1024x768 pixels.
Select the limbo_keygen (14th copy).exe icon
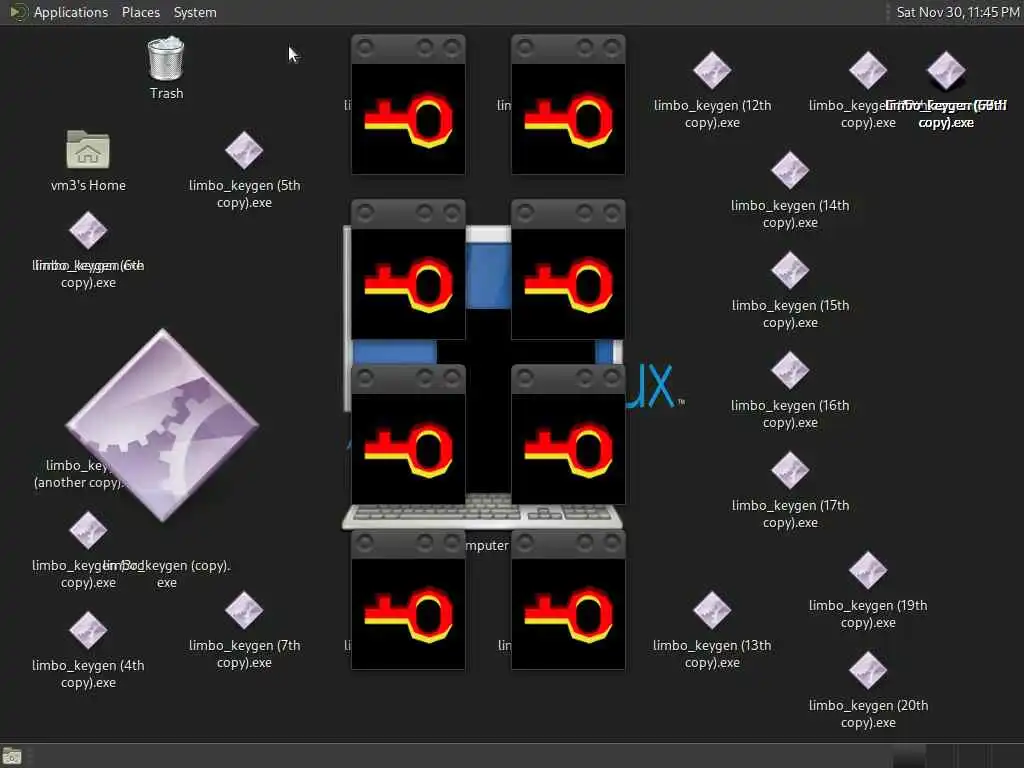(790, 170)
